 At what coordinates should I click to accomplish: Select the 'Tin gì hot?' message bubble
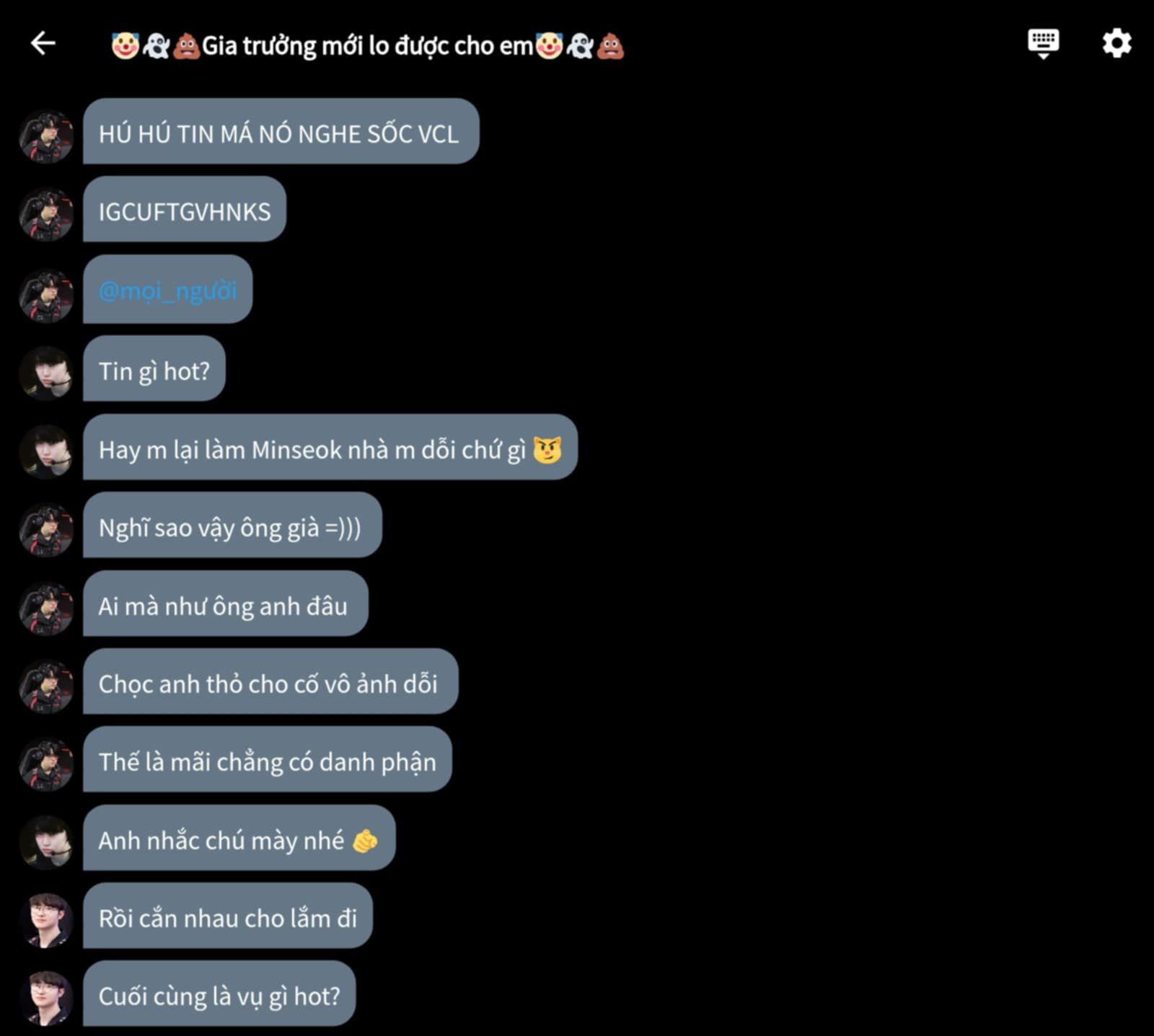click(x=154, y=369)
